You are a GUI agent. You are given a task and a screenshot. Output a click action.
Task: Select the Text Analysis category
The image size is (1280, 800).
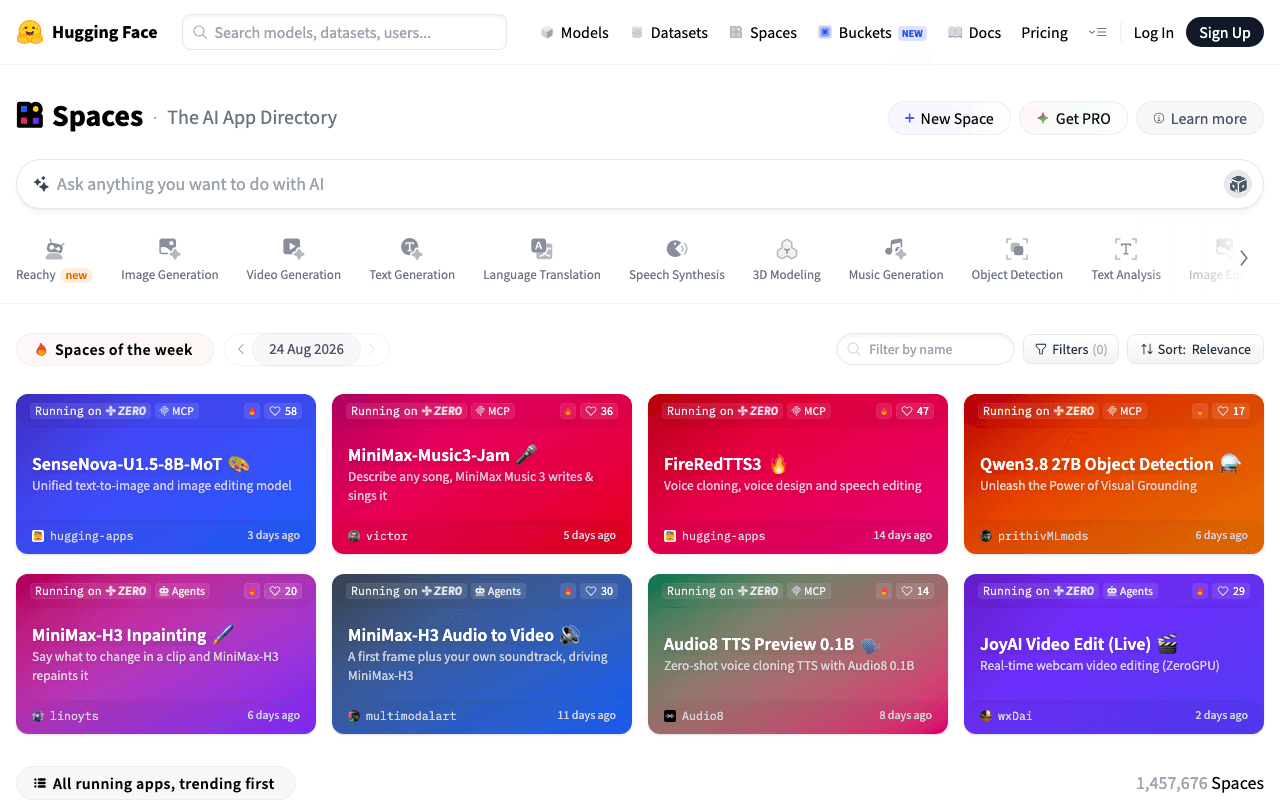1126,261
